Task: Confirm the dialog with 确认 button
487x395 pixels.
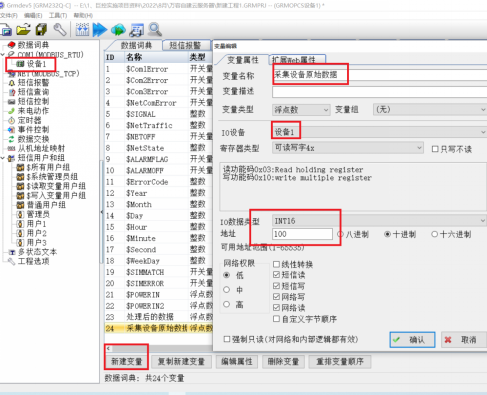Action: point(412,340)
